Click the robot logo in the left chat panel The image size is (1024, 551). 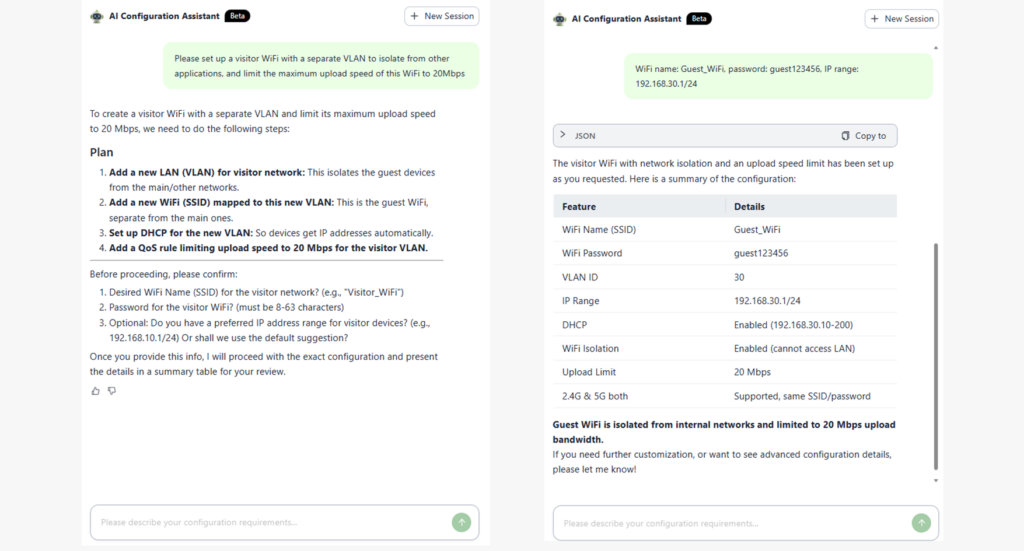[x=97, y=16]
